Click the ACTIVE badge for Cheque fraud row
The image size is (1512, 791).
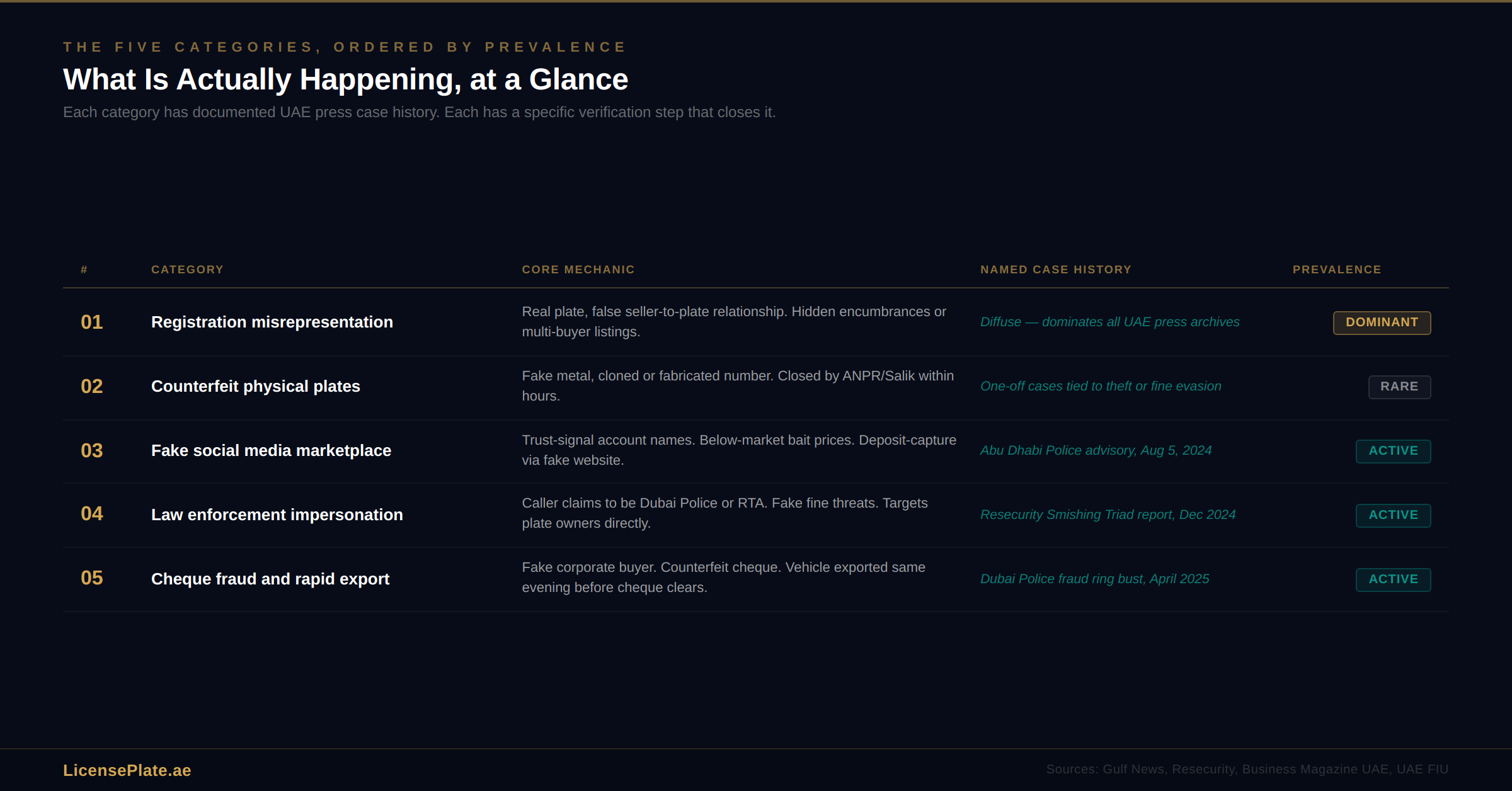pos(1392,579)
